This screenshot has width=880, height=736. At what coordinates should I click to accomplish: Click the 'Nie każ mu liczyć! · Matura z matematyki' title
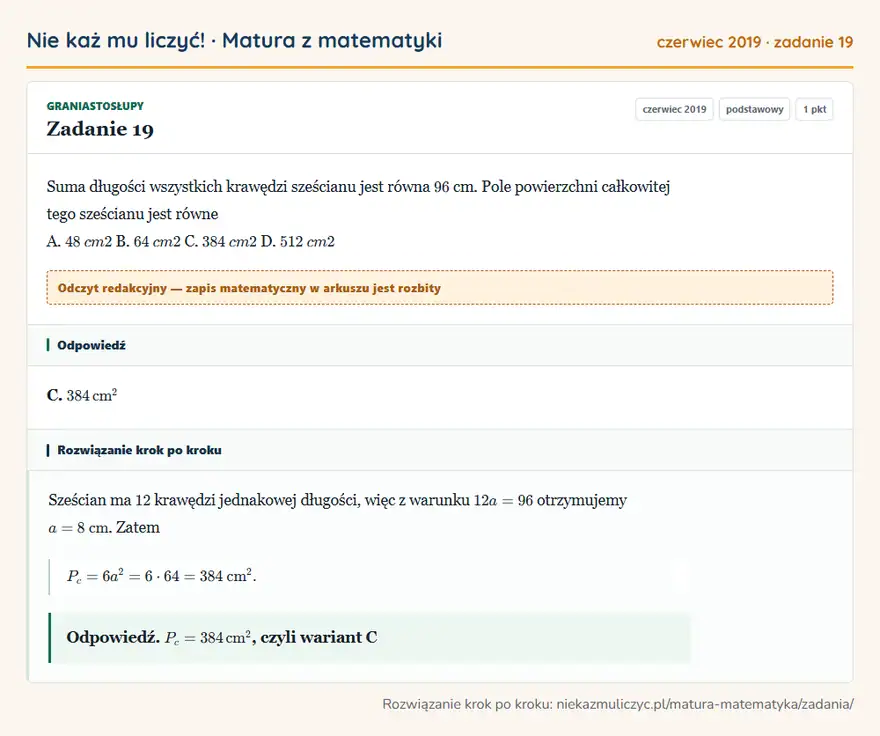[x=235, y=40]
